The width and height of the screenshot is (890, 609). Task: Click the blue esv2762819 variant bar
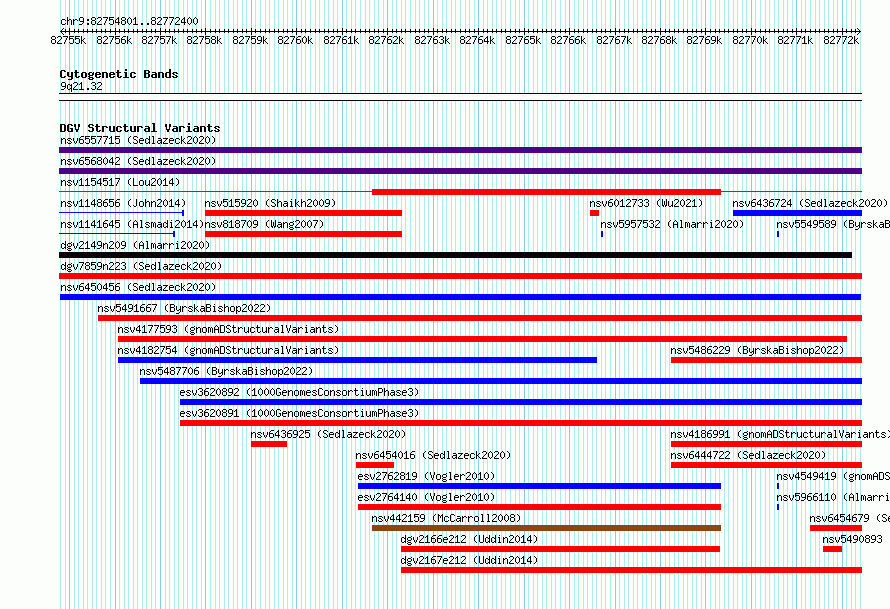539,486
